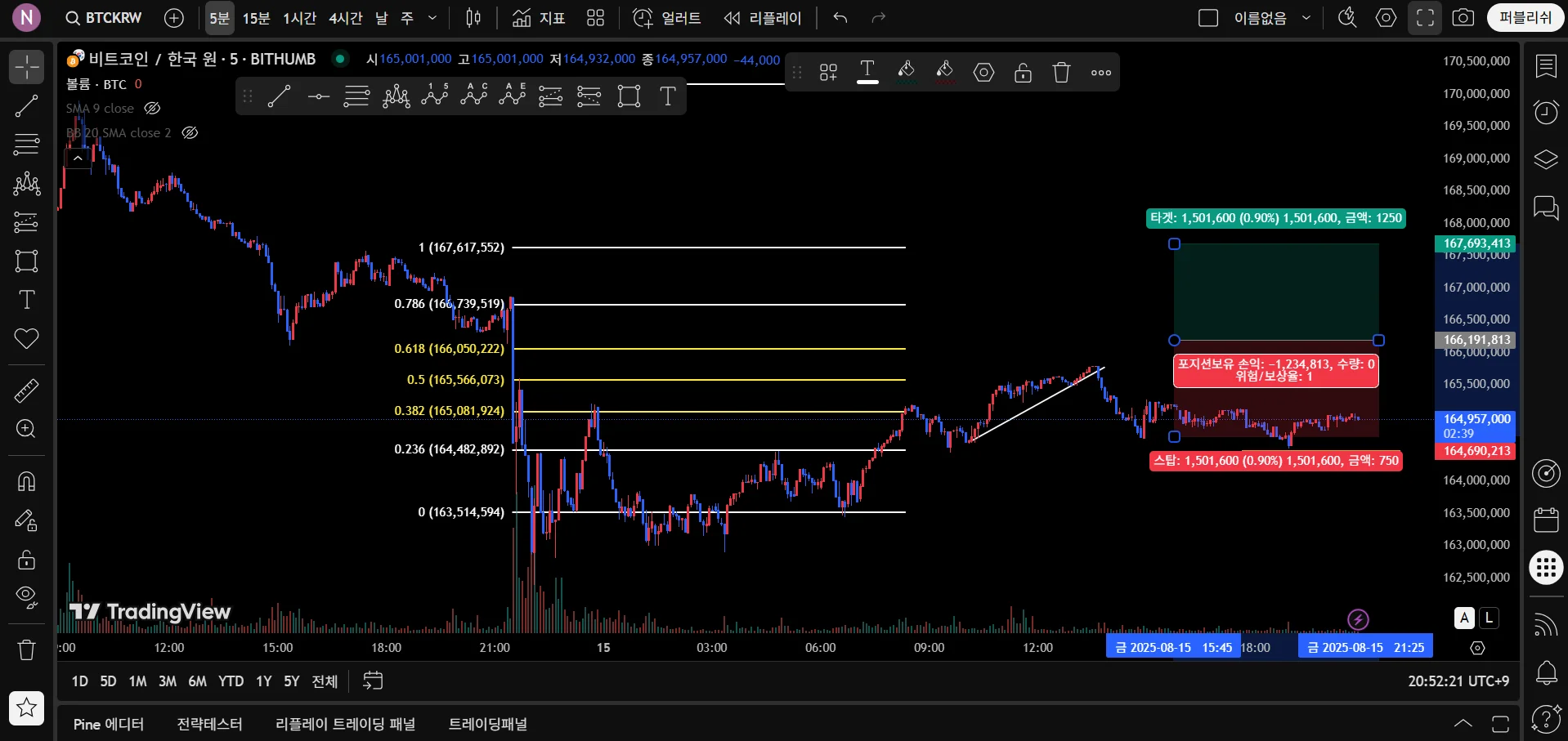Open the Pine 에디터 tab
This screenshot has height=741, width=1568.
109,725
